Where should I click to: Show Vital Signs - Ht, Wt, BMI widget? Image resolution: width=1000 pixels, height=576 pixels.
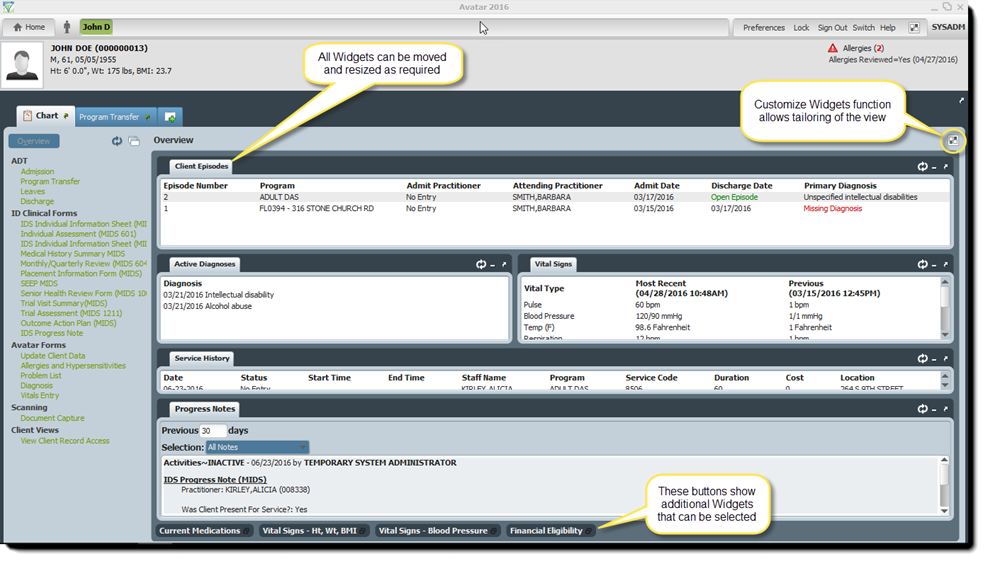point(314,531)
